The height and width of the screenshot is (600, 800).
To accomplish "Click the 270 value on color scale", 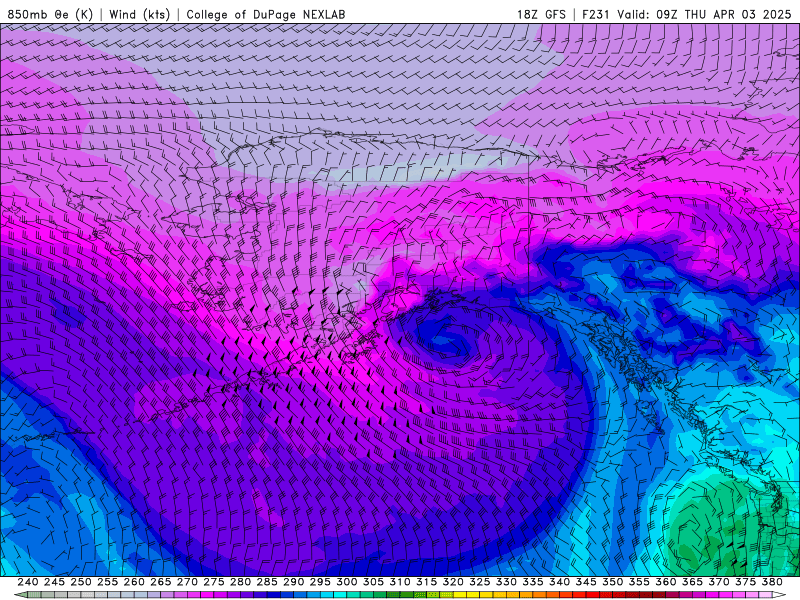I will coord(187,582).
